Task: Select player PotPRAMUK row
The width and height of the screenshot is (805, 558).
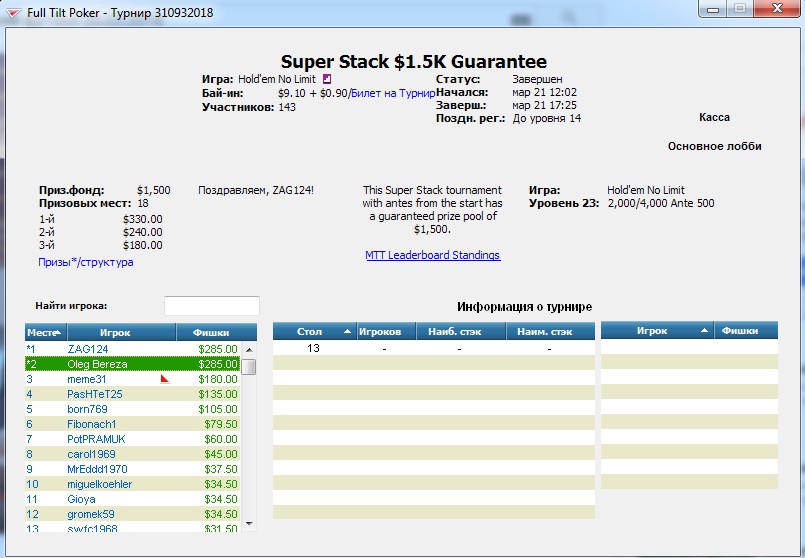Action: tap(132, 439)
